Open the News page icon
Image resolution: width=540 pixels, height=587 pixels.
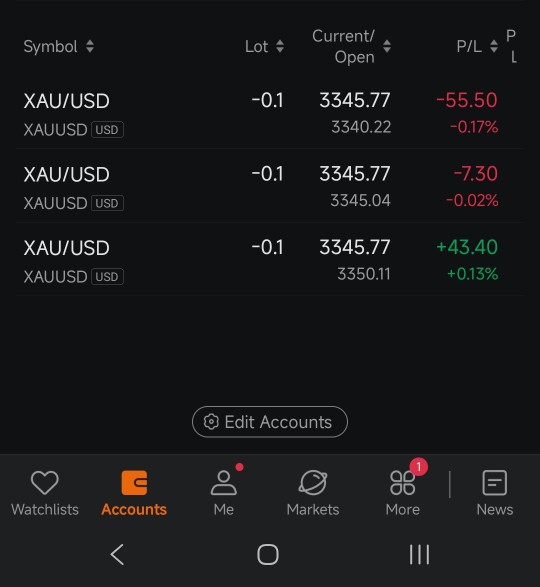pyautogui.click(x=495, y=483)
